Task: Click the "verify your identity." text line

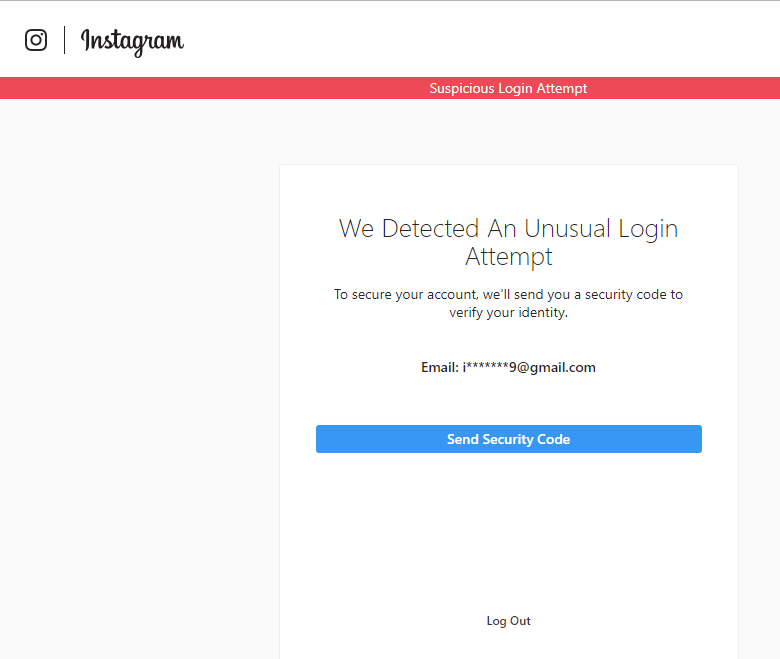Action: (508, 312)
